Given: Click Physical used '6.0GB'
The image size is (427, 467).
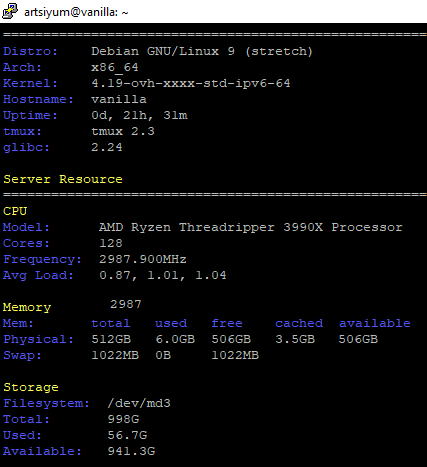Looking at the screenshot, I should tap(175, 339).
